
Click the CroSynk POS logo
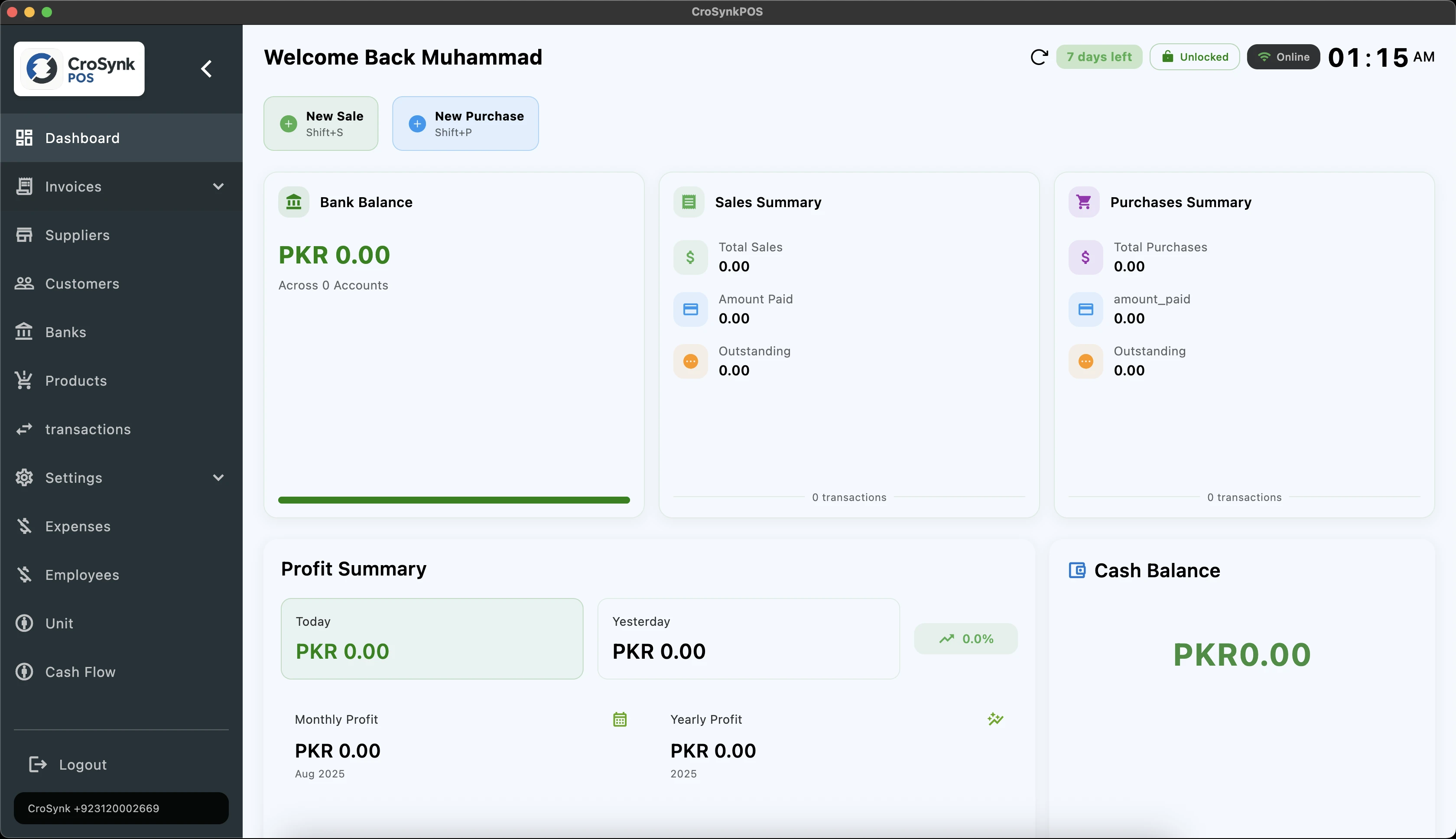79,69
